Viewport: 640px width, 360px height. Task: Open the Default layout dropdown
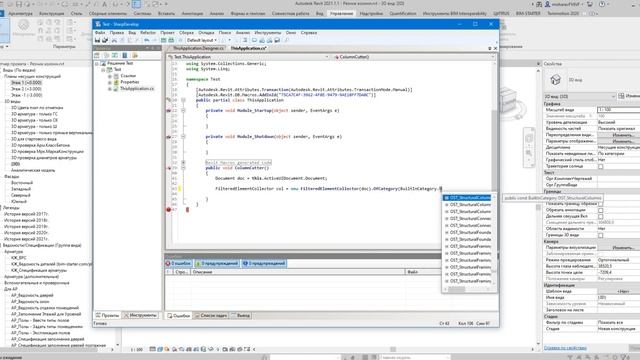[x=202, y=40]
